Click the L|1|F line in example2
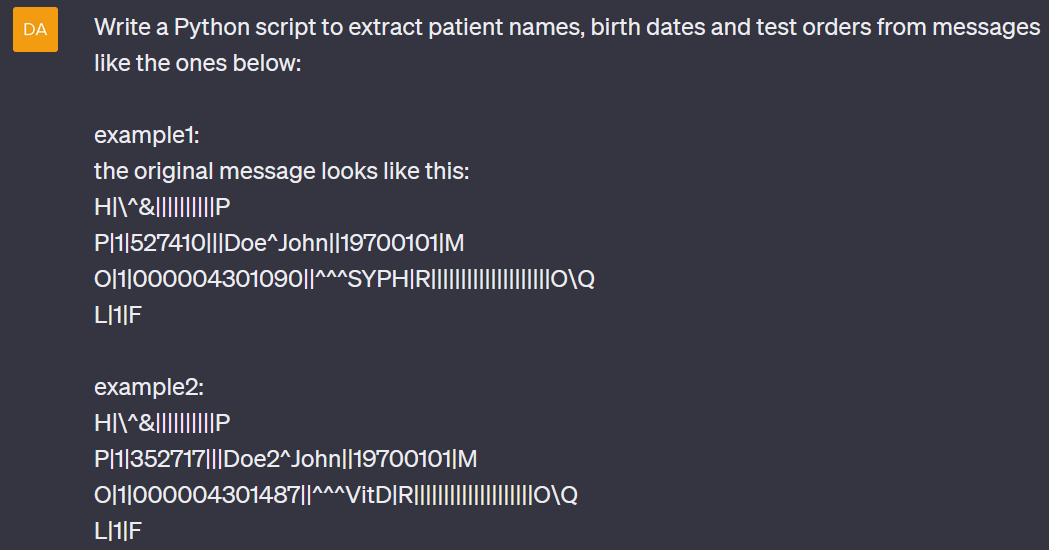The image size is (1049, 550). tap(118, 531)
